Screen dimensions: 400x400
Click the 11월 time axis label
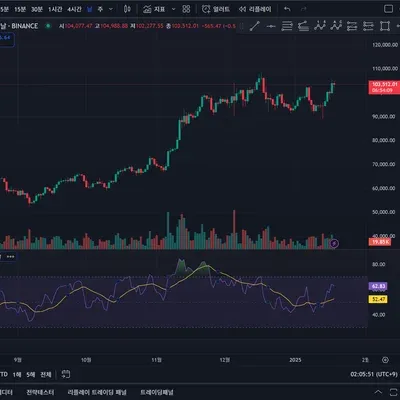click(156, 360)
